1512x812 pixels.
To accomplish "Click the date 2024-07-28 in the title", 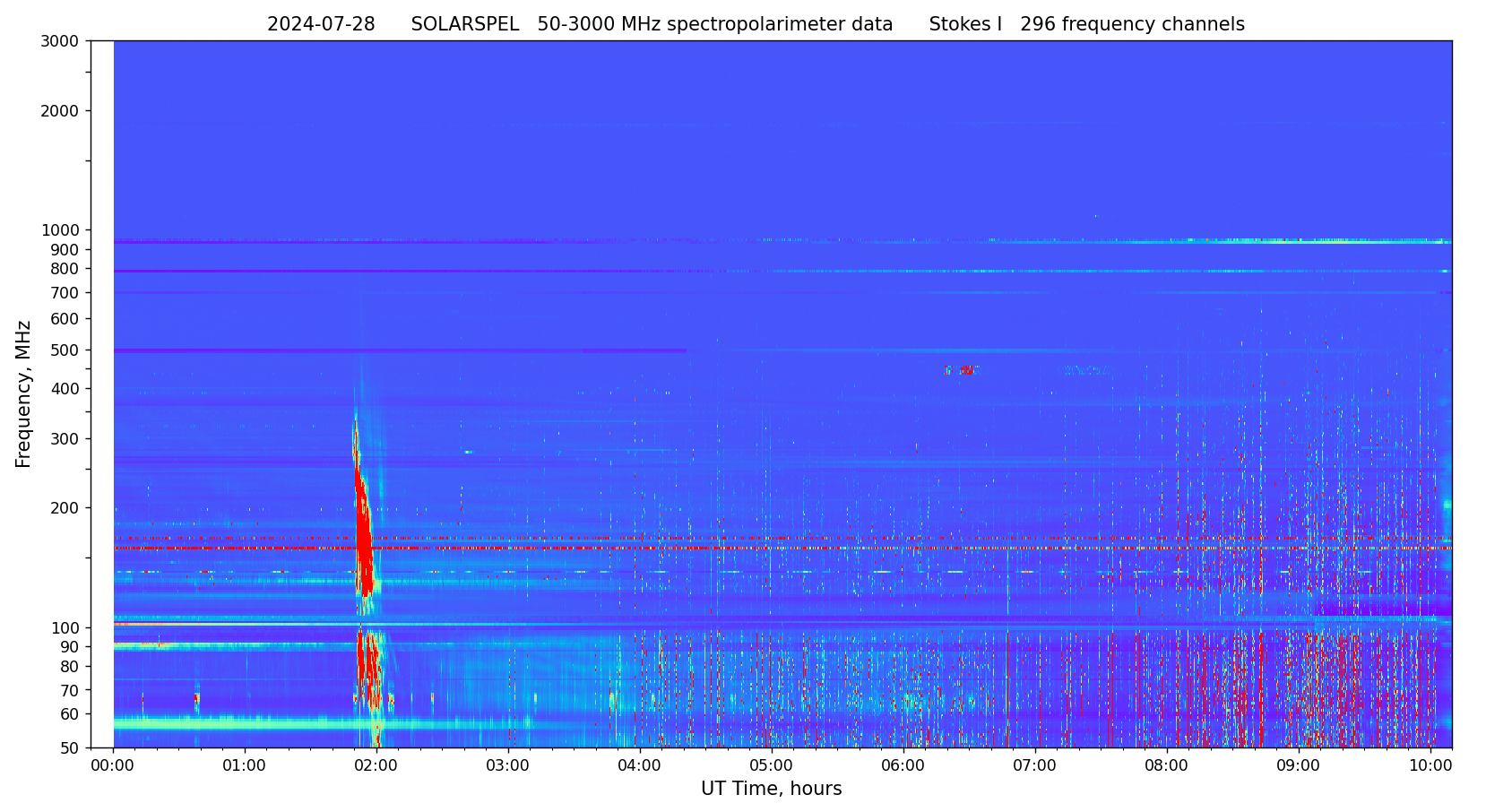I will [321, 25].
